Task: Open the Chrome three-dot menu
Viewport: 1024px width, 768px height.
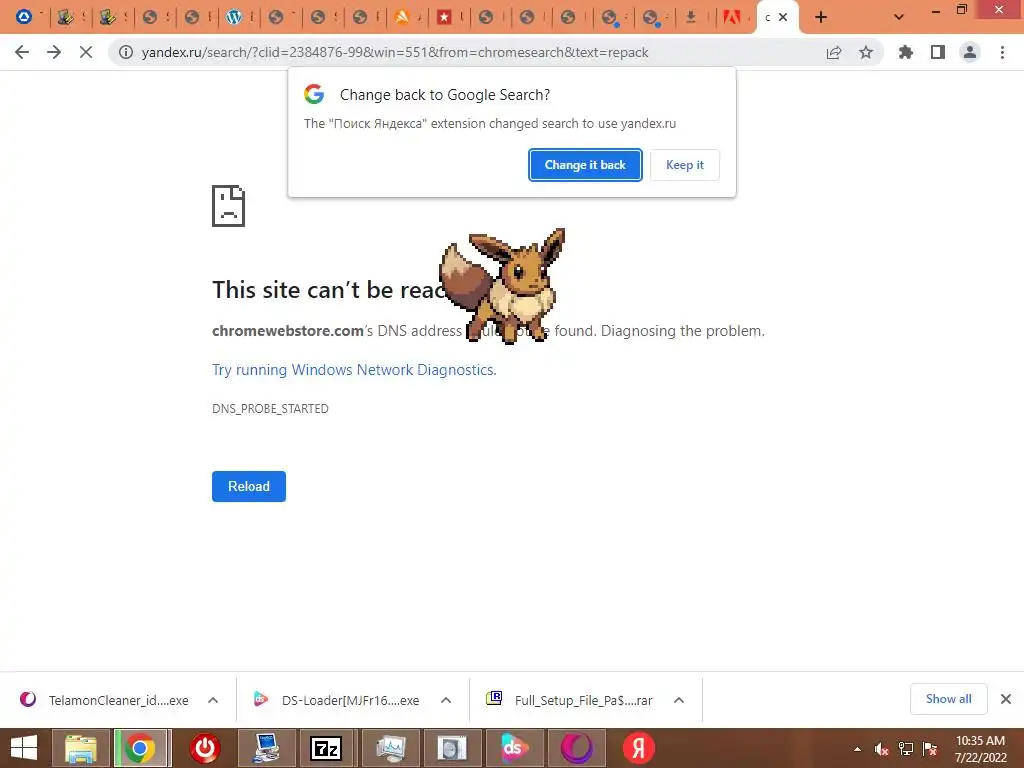Action: (1002, 52)
